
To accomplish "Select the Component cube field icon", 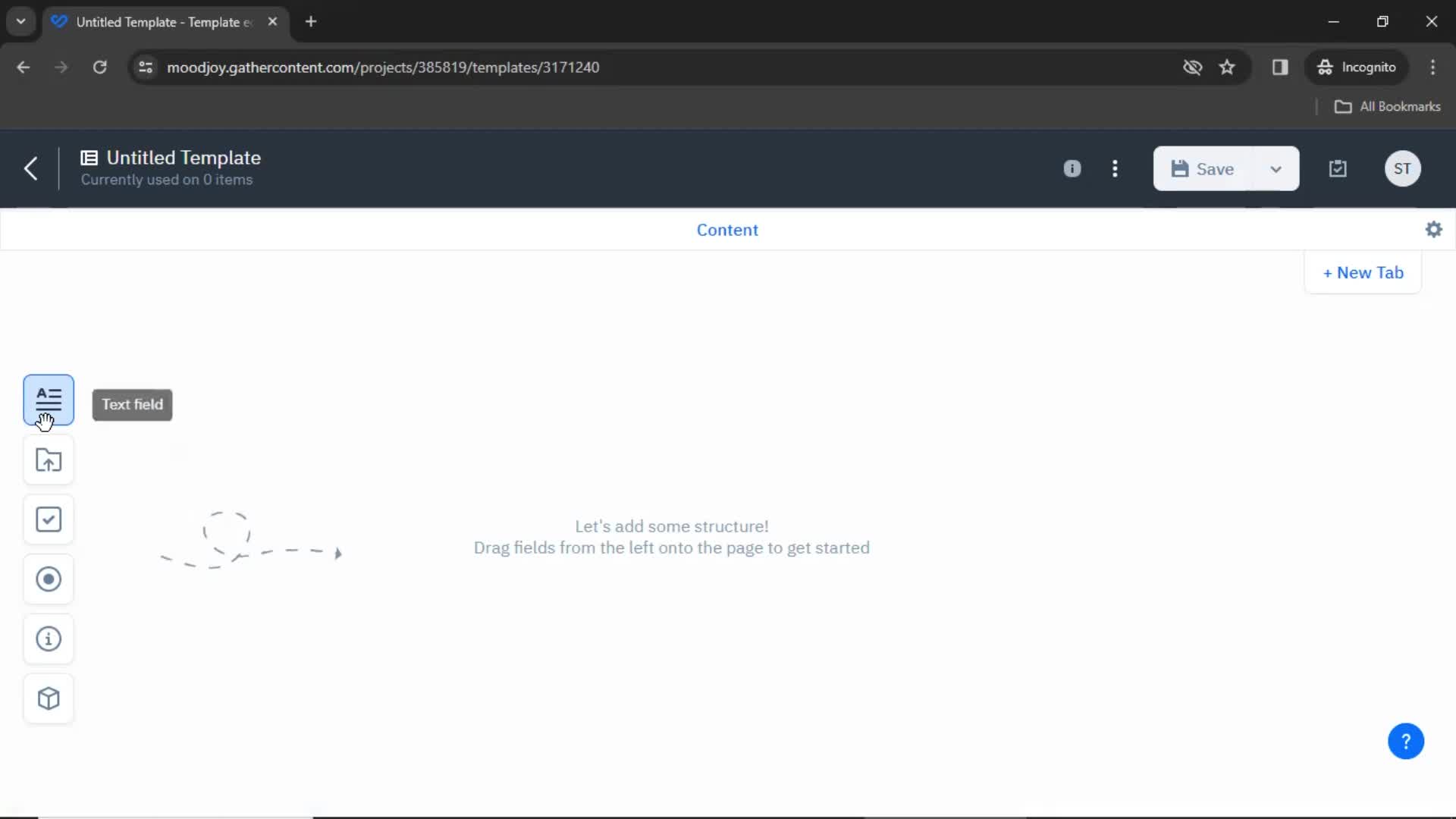I will 49,698.
